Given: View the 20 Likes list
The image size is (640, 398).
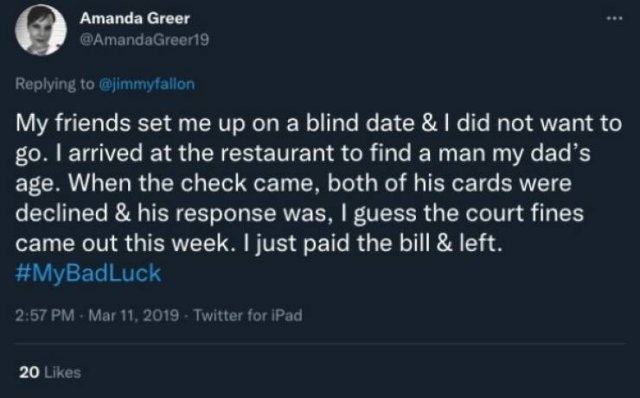Looking at the screenshot, I should tap(50, 372).
